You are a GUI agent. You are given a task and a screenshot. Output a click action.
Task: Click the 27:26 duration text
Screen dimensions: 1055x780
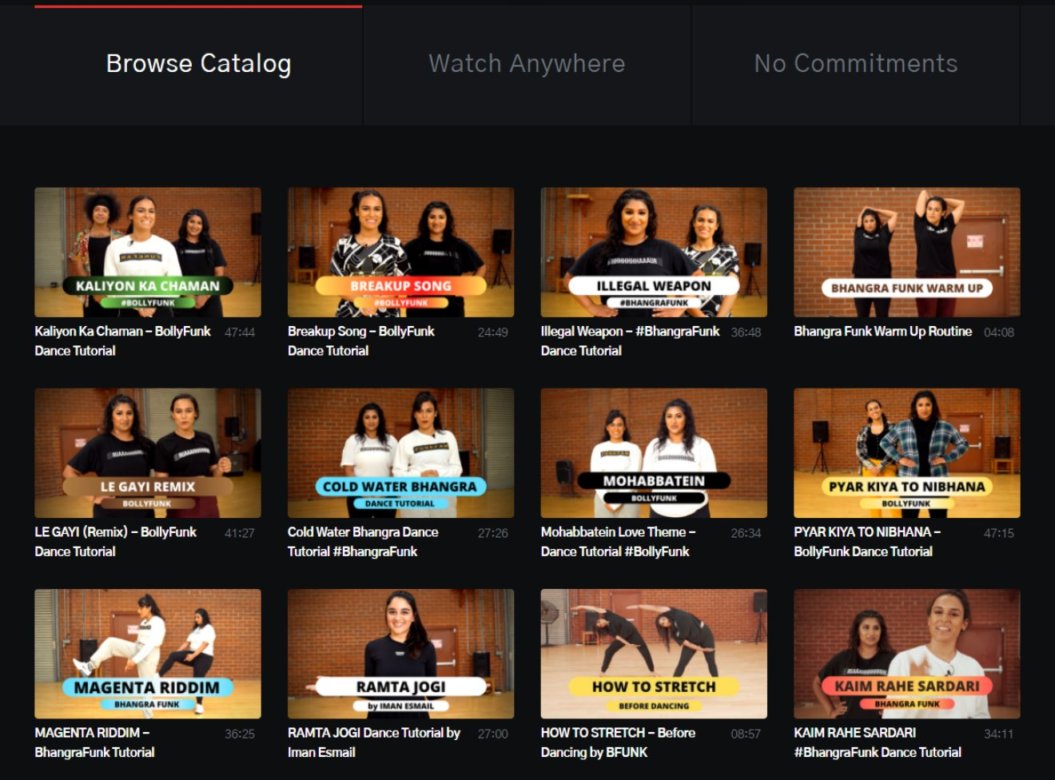(493, 533)
